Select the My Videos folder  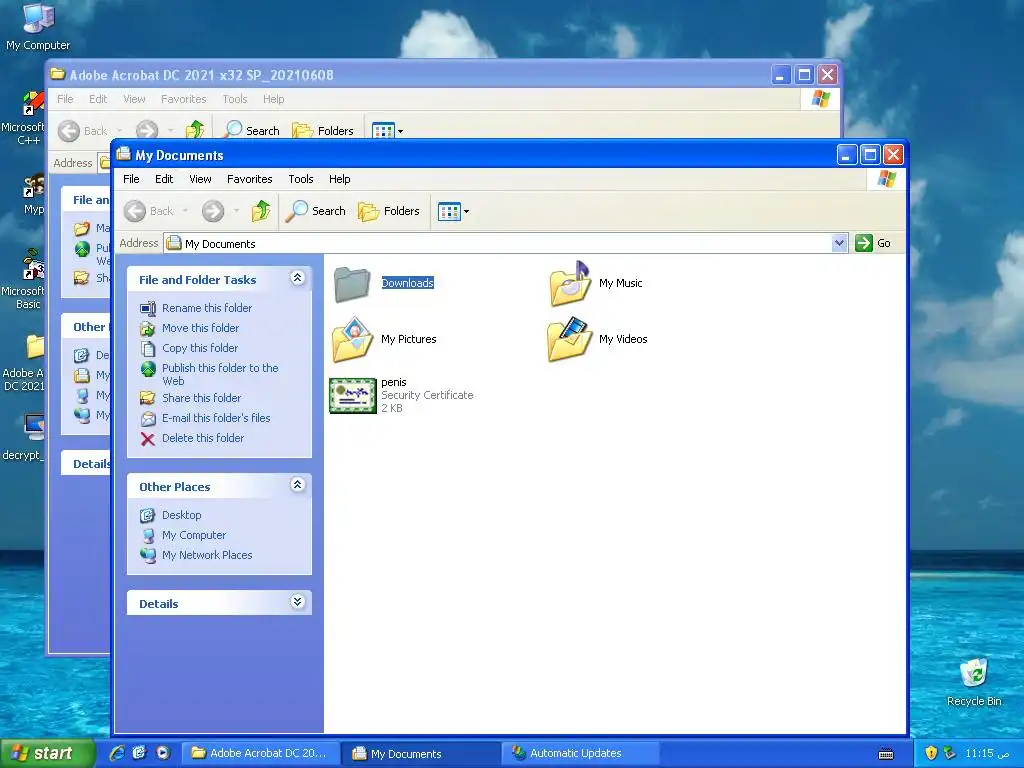(598, 340)
